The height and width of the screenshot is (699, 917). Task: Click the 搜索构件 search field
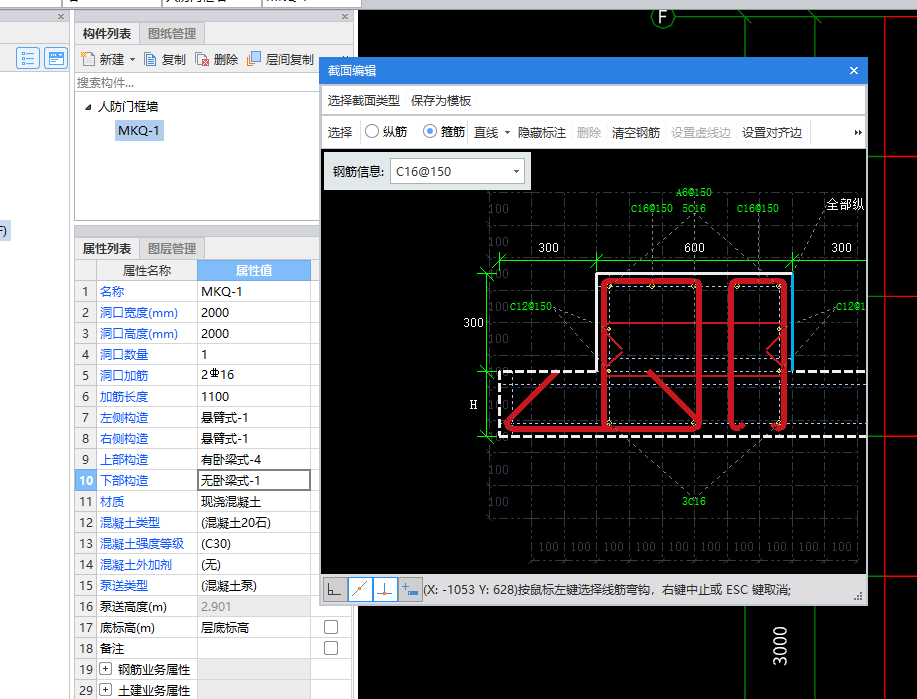pos(196,82)
